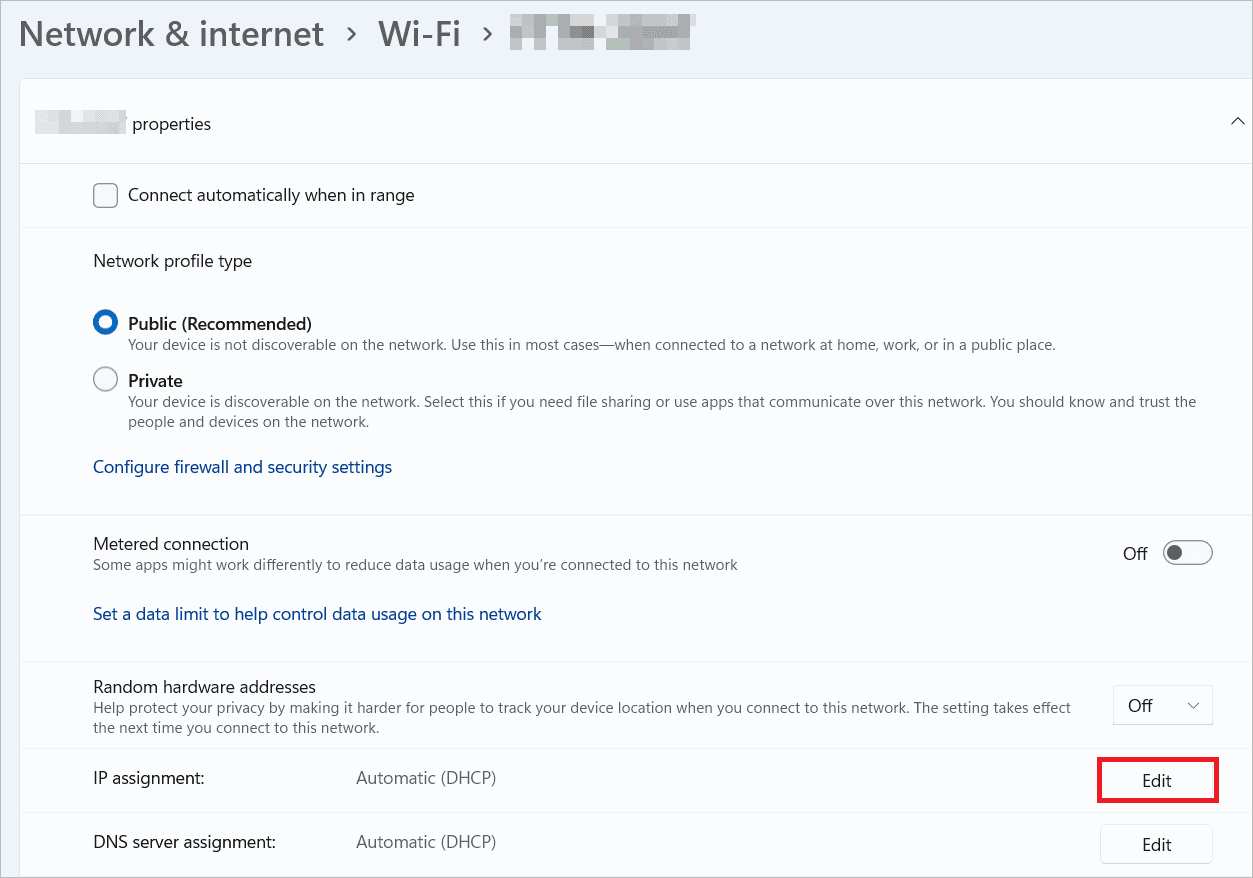
Task: Click the Metered connection heading
Action: 171,544
